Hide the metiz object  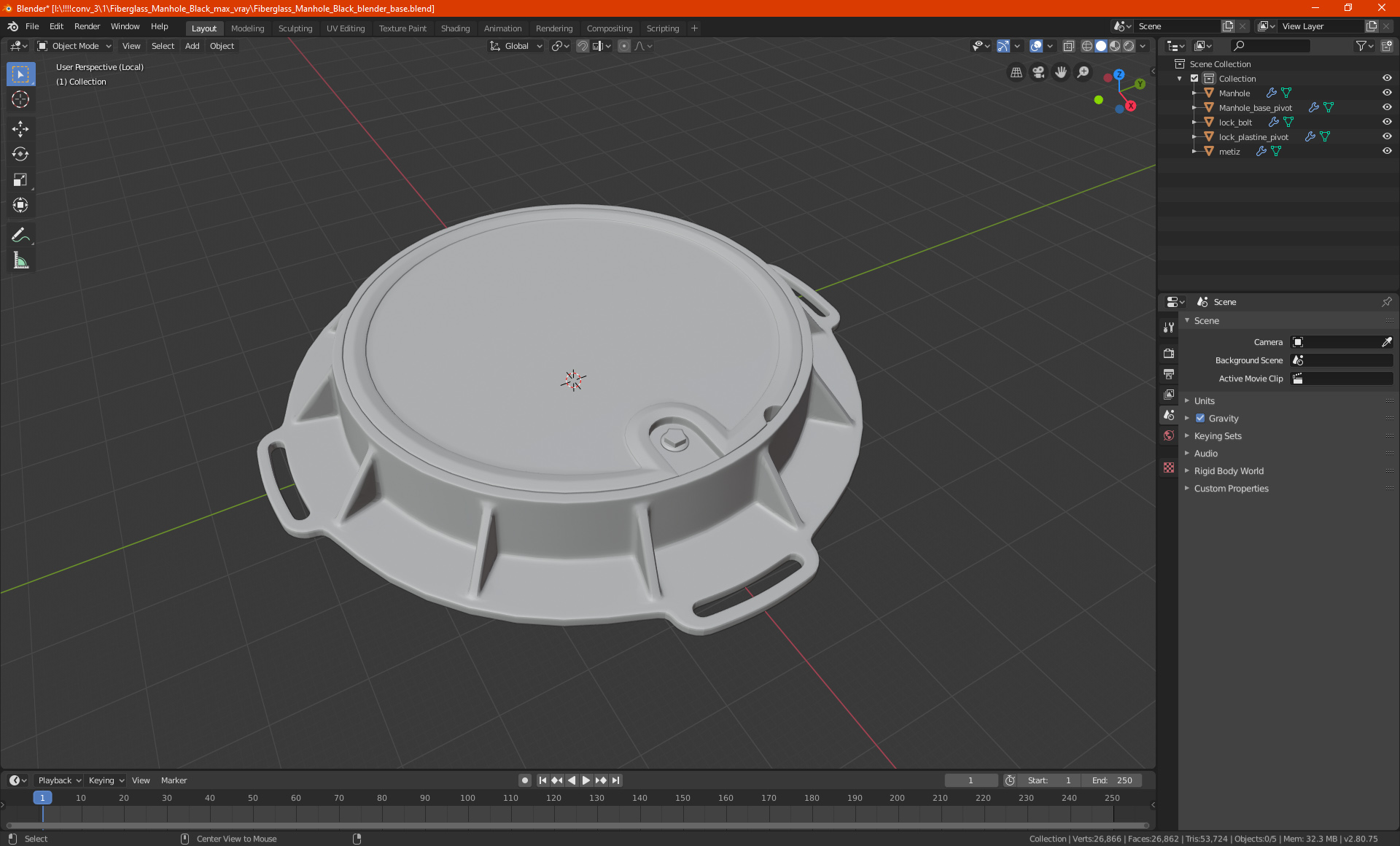coord(1387,151)
